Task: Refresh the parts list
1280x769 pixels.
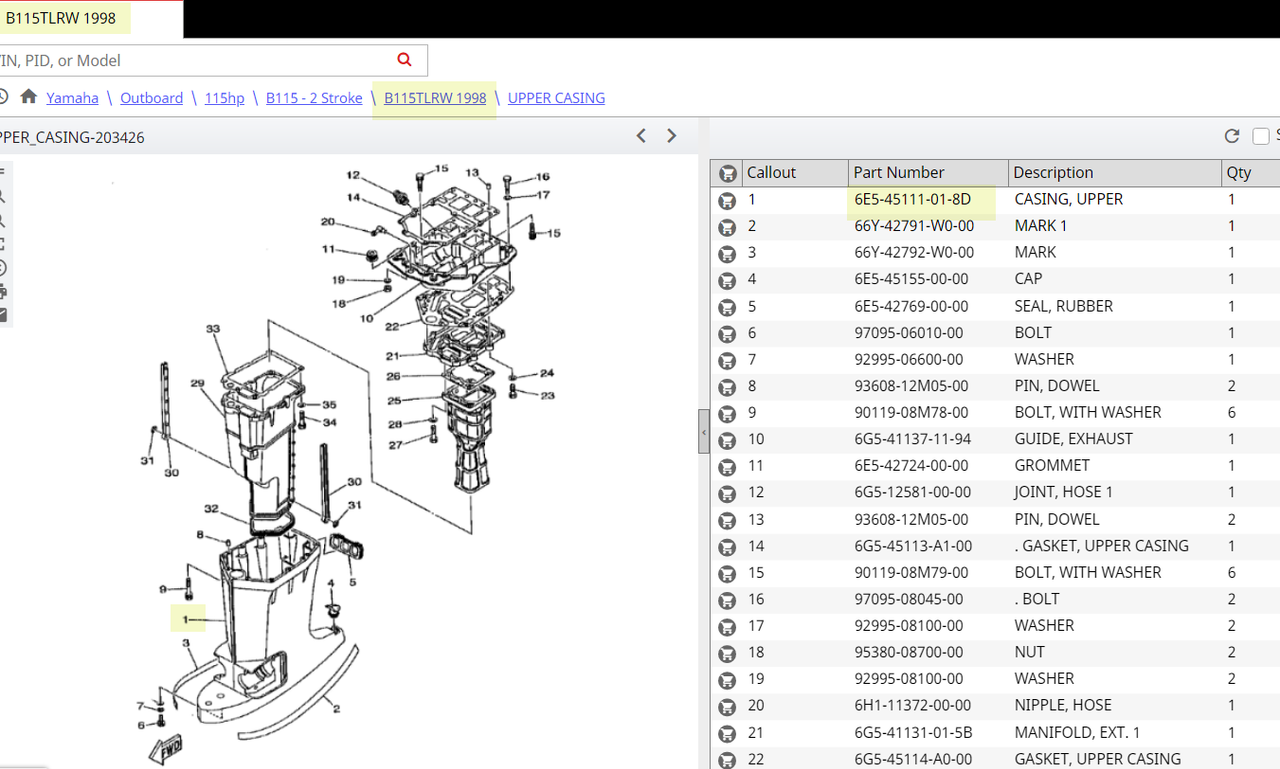Action: [x=1232, y=136]
